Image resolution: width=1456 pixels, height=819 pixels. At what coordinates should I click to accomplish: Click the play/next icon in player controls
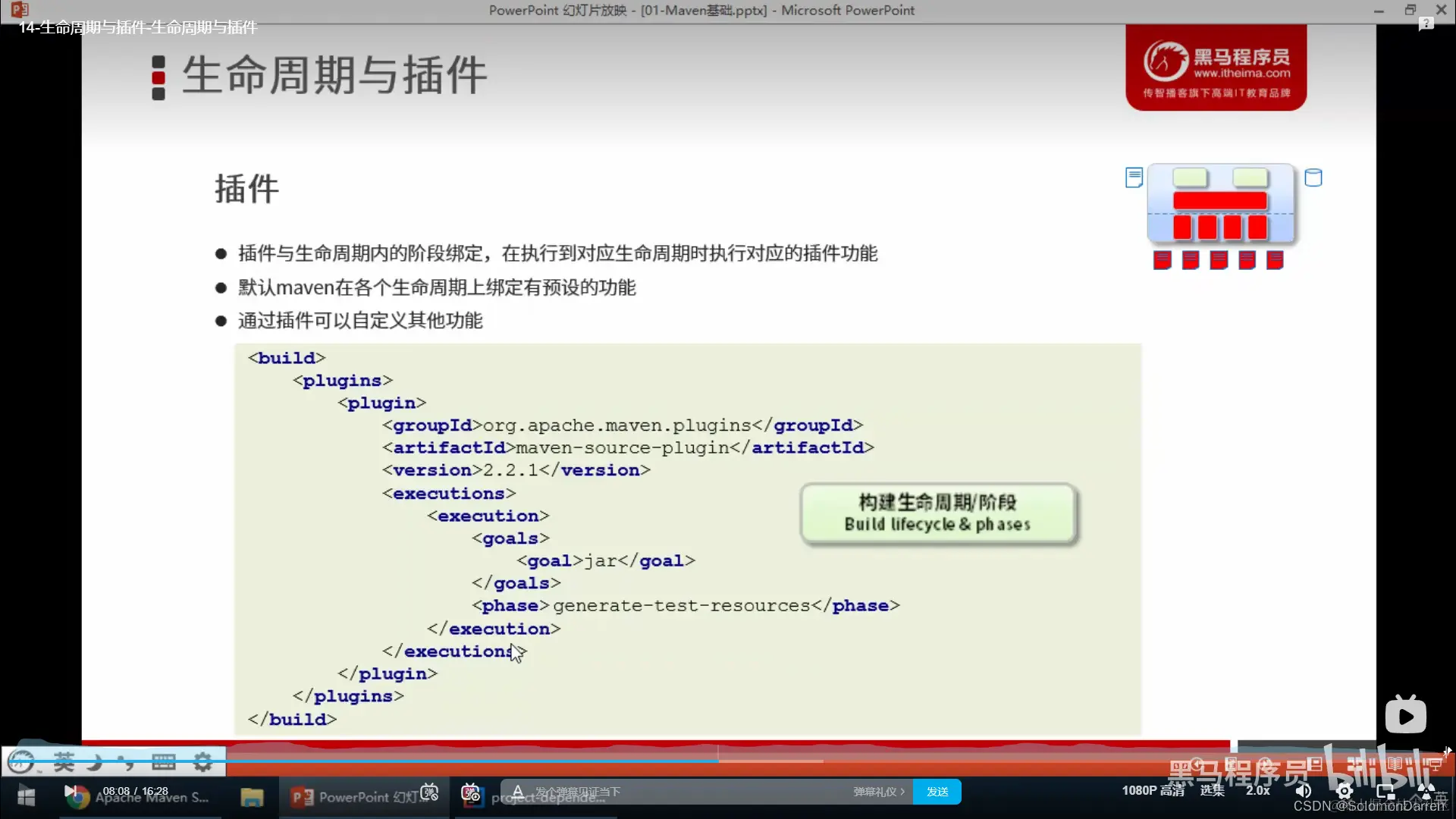click(71, 792)
